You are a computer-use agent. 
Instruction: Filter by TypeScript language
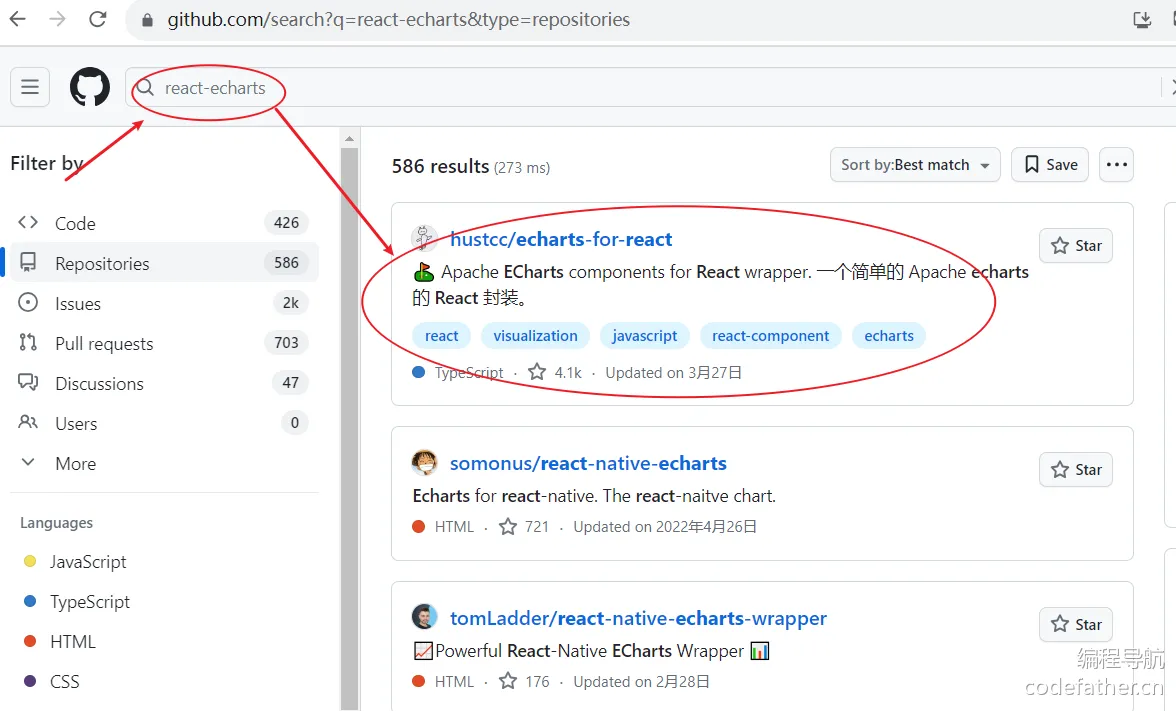[90, 602]
